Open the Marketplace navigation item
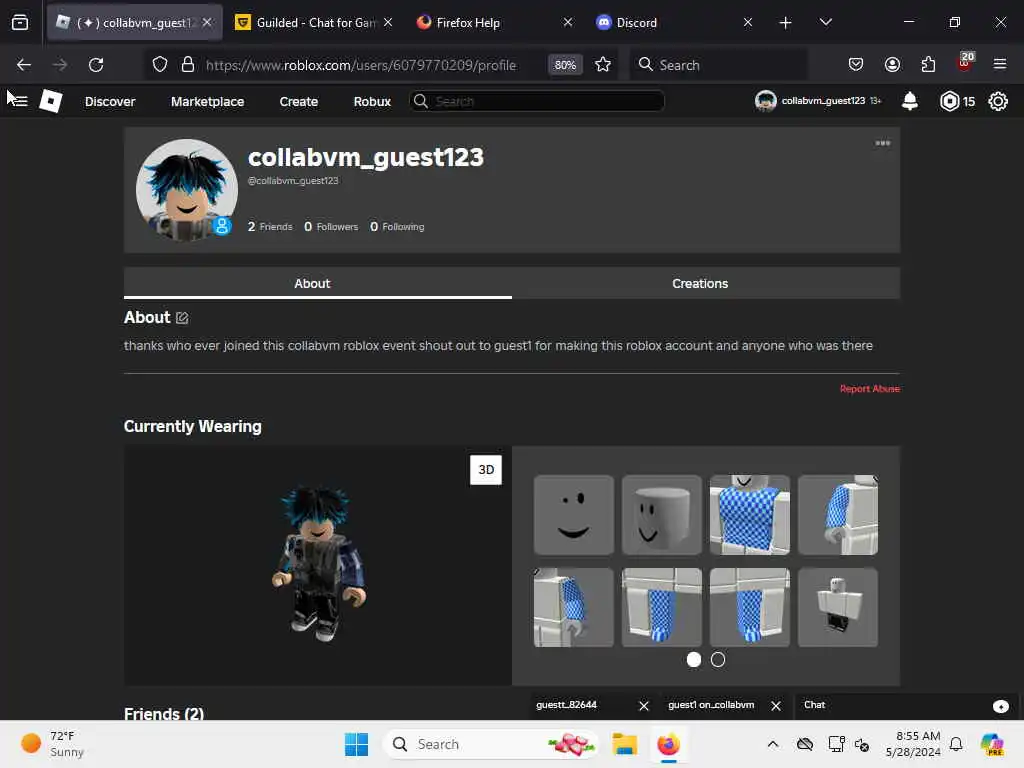The image size is (1024, 768). [207, 101]
